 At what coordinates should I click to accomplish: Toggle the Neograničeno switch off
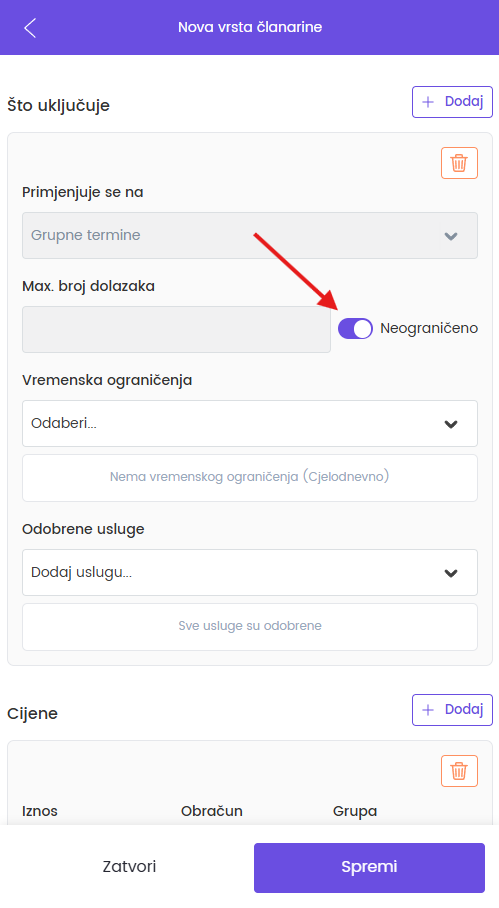tap(355, 328)
